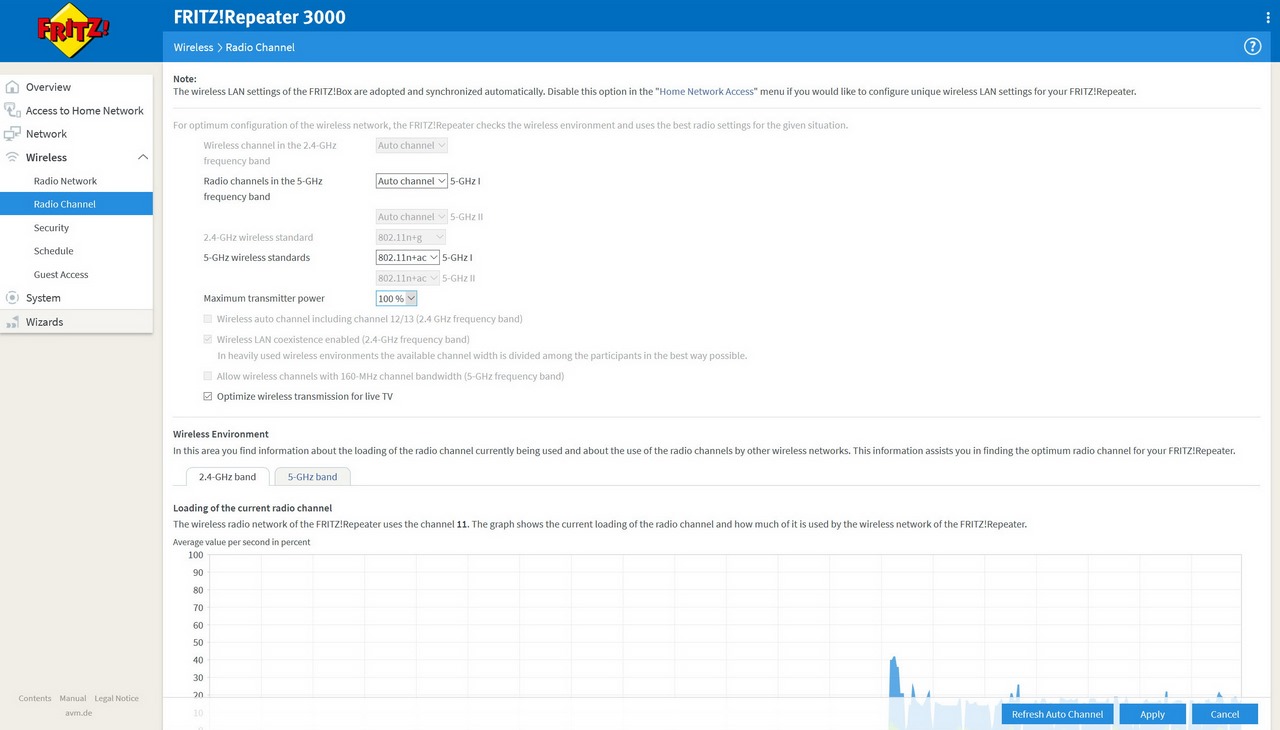This screenshot has height=730, width=1280.
Task: Click the Radio Channel breadcrumb
Action: (x=260, y=47)
